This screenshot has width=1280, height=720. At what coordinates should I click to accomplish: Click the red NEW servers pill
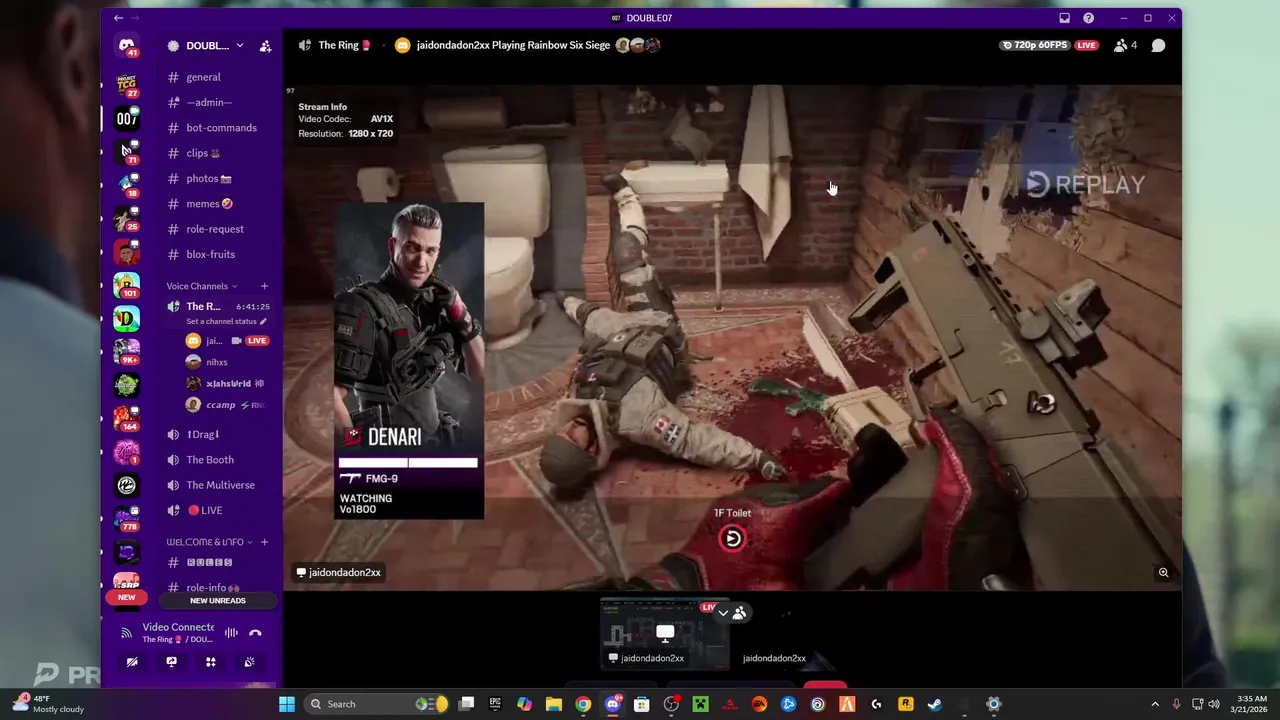[x=126, y=597]
